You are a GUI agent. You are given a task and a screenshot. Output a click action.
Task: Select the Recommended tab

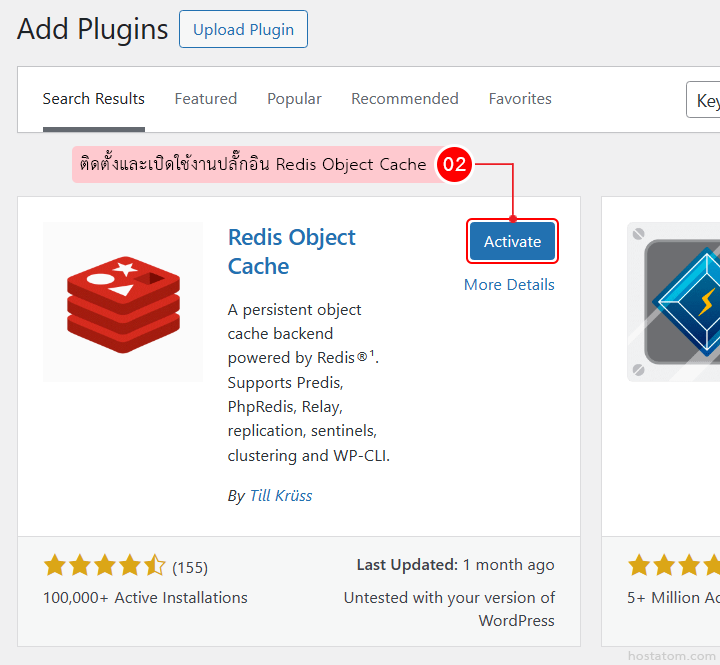click(405, 99)
